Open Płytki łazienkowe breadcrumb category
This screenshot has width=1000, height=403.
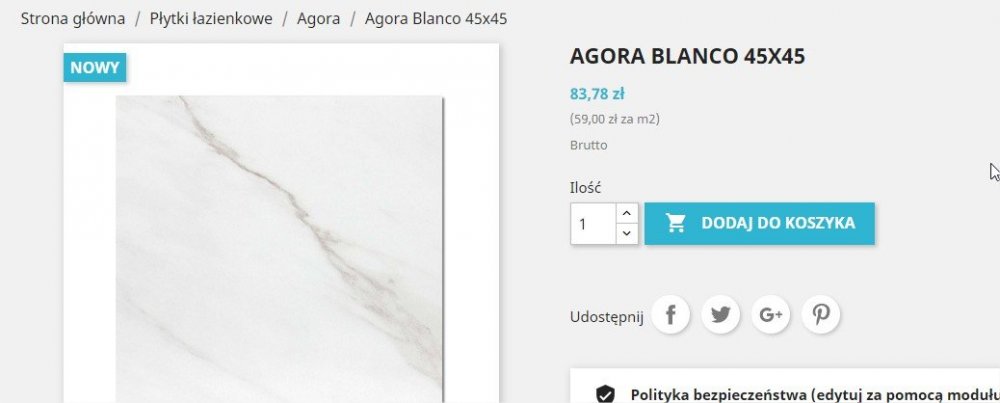tap(211, 18)
